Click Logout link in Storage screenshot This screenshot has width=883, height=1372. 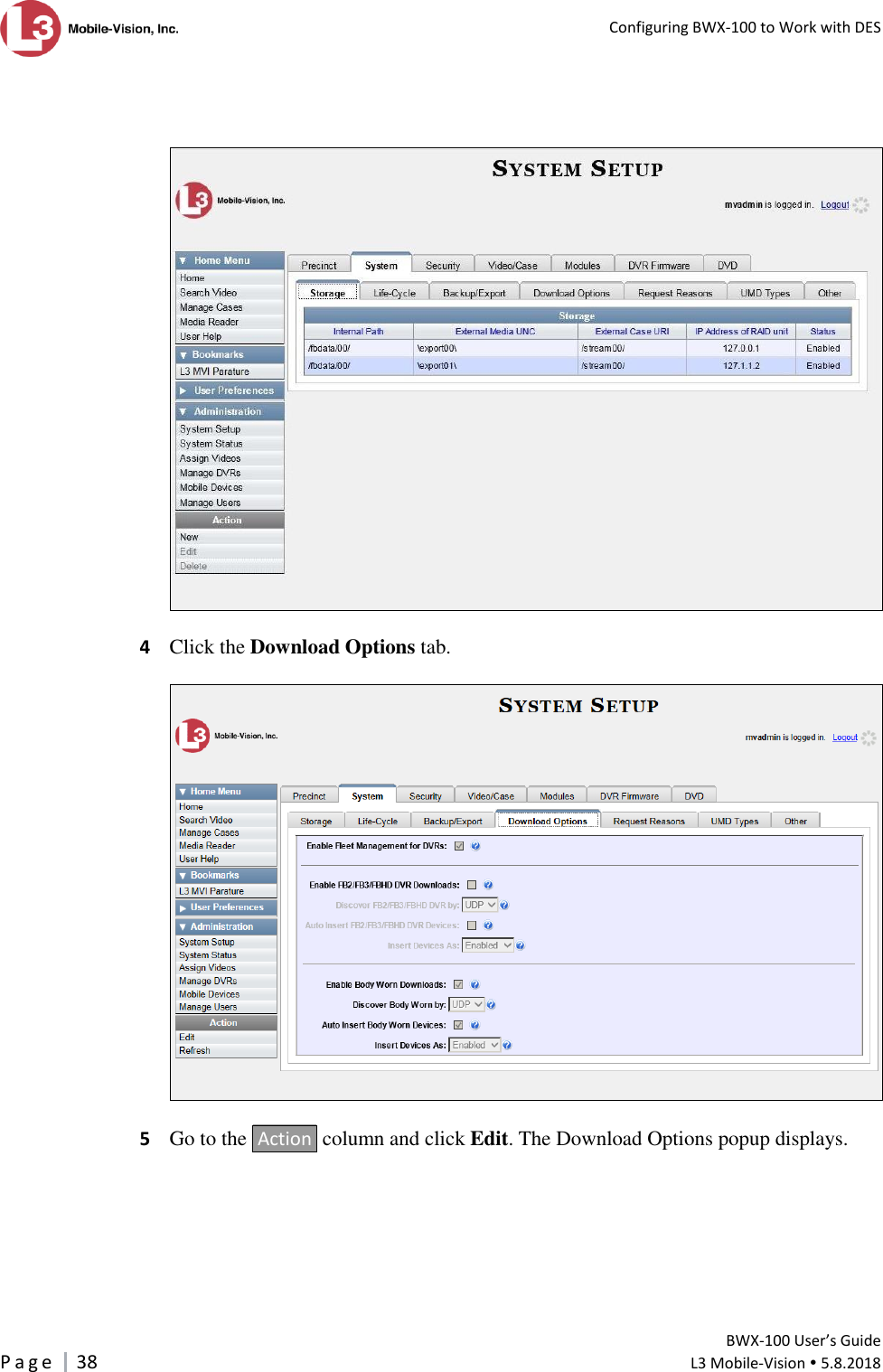tap(834, 205)
